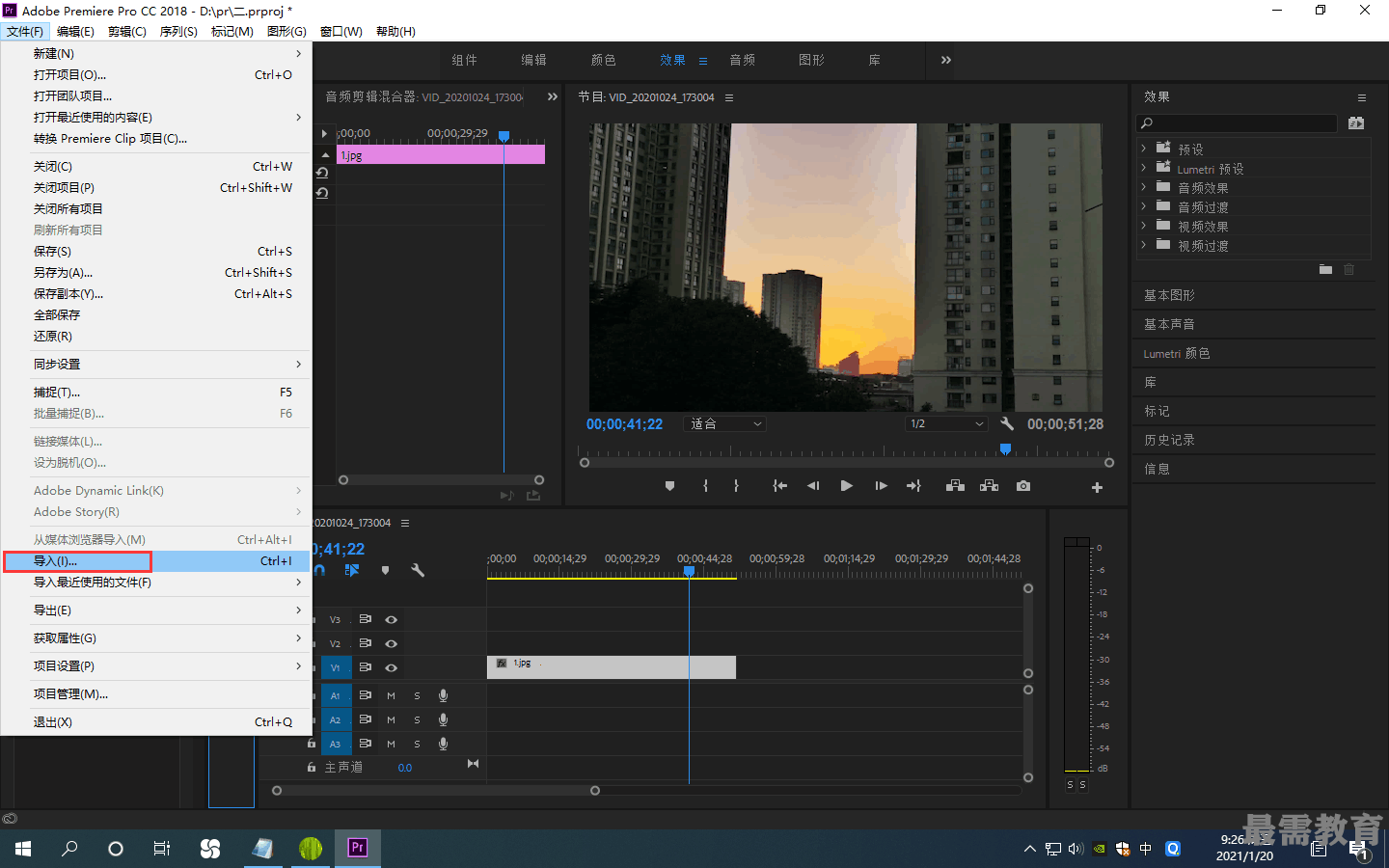The image size is (1389, 868).
Task: Toggle sync lock on V3 track
Action: 366,619
